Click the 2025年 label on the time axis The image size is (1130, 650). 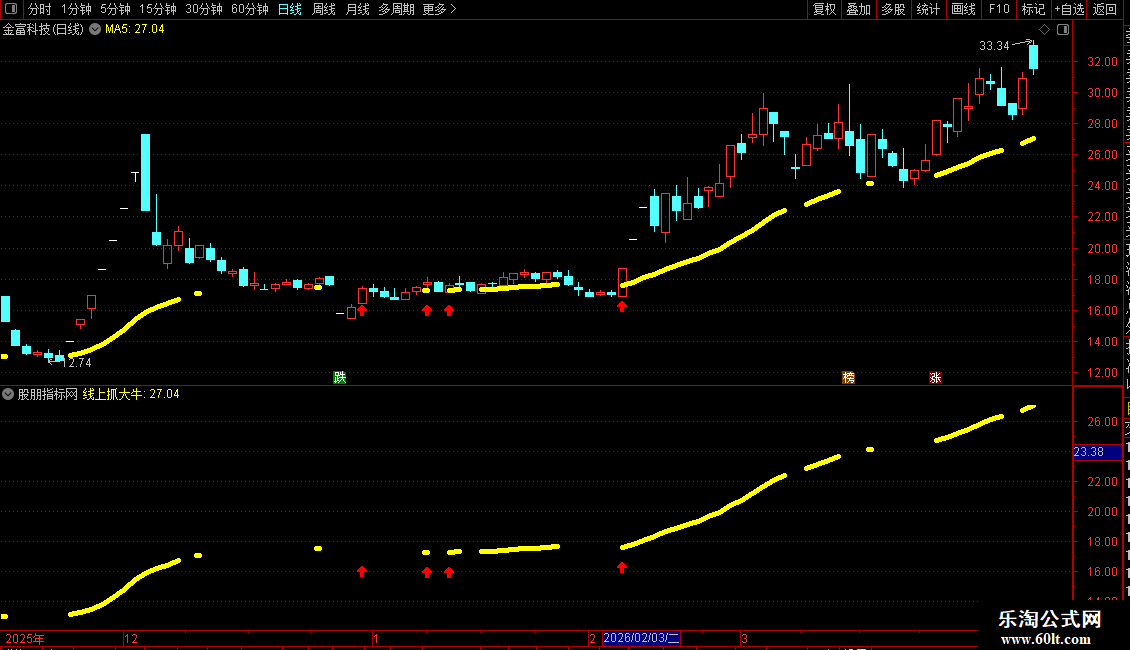point(25,639)
